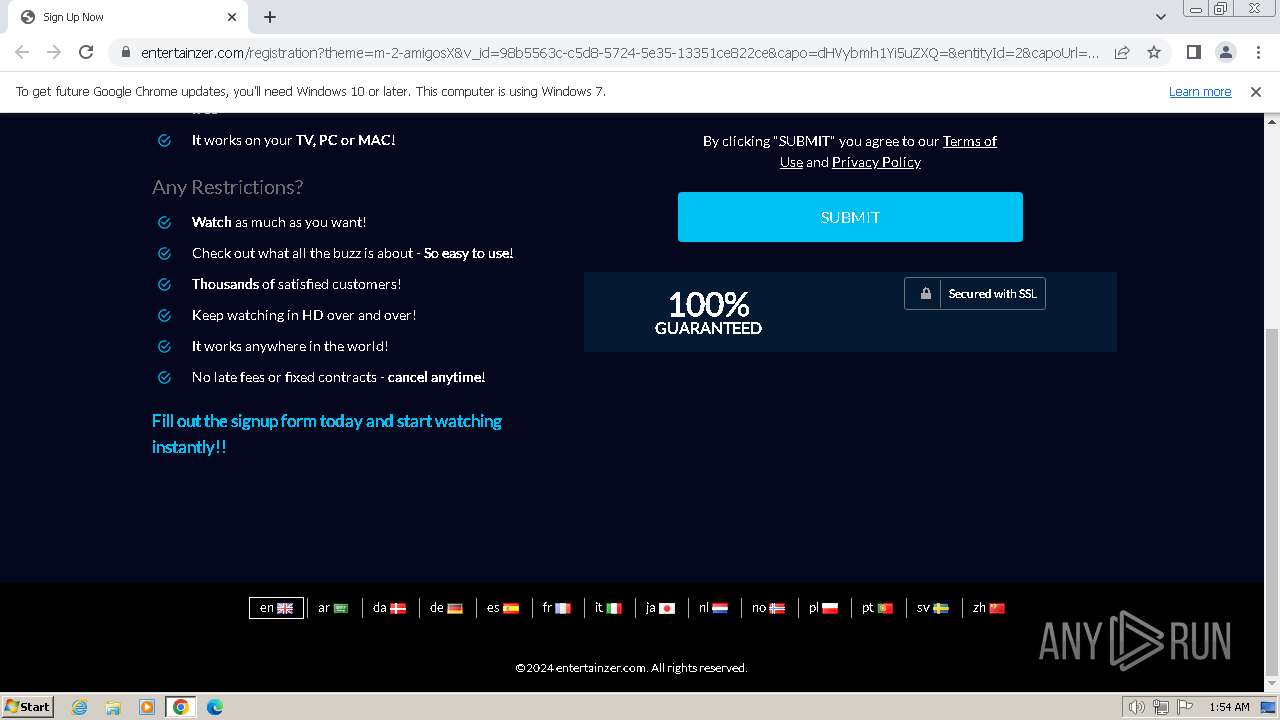Click the copyright entertainzer.com footer text
This screenshot has height=720, width=1280.
click(631, 668)
